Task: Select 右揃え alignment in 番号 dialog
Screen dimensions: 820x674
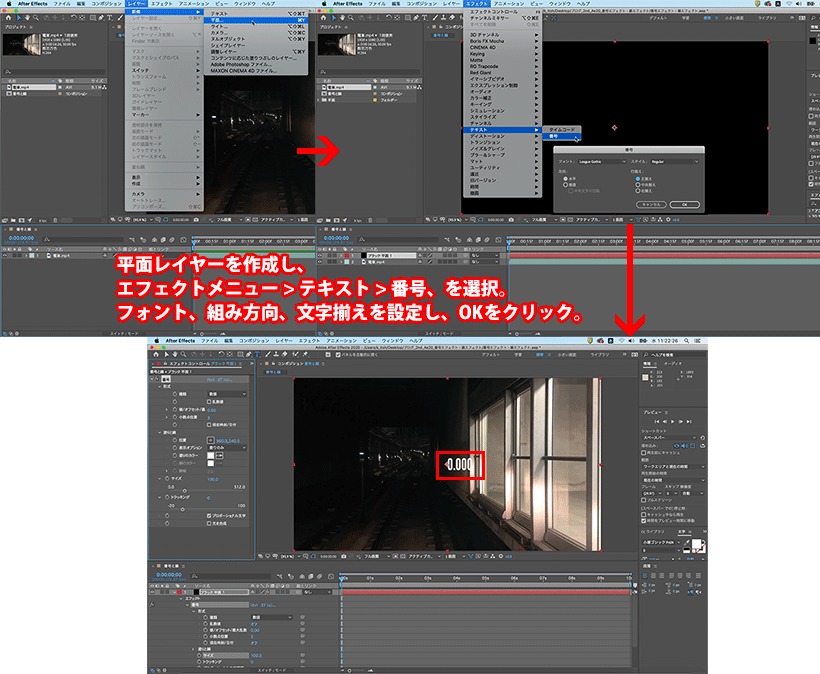Action: [637, 191]
